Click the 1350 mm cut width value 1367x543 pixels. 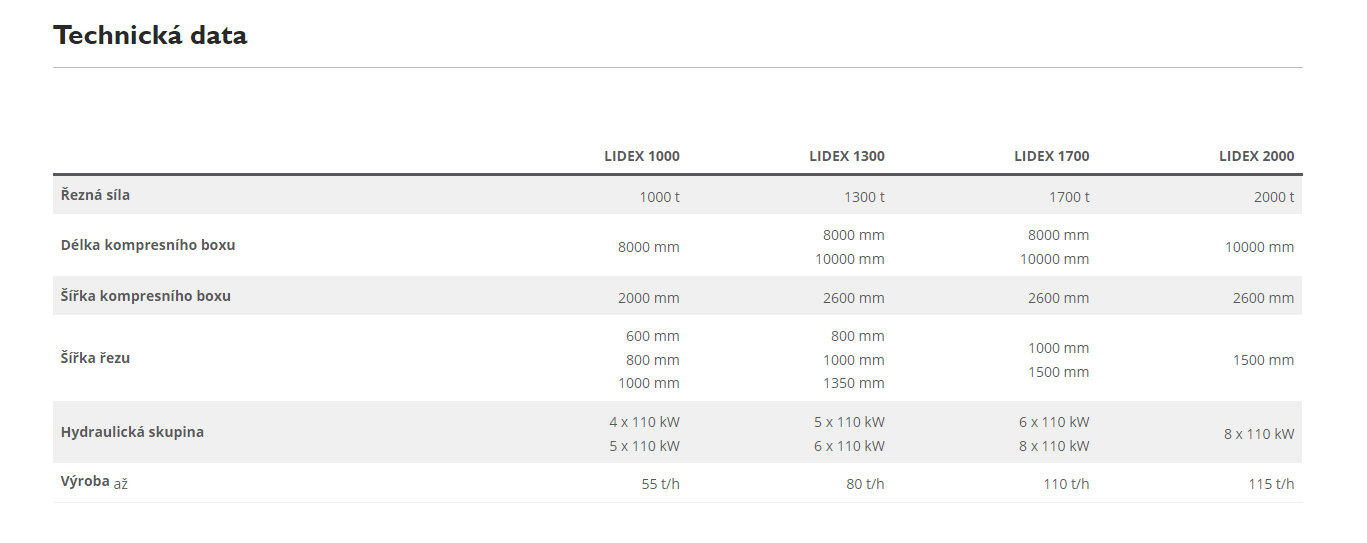coord(854,383)
